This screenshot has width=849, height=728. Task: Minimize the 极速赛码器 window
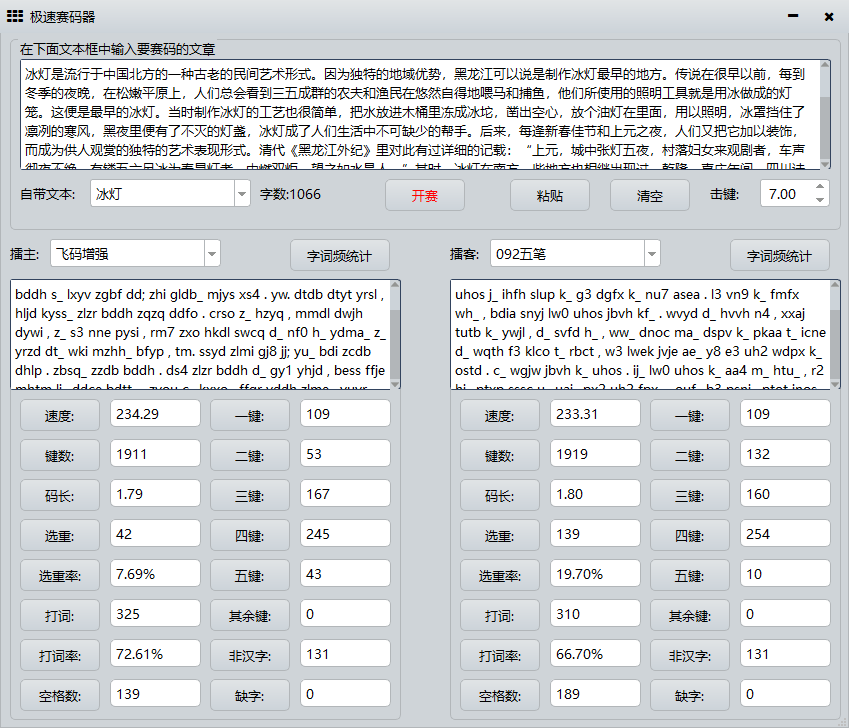(793, 16)
